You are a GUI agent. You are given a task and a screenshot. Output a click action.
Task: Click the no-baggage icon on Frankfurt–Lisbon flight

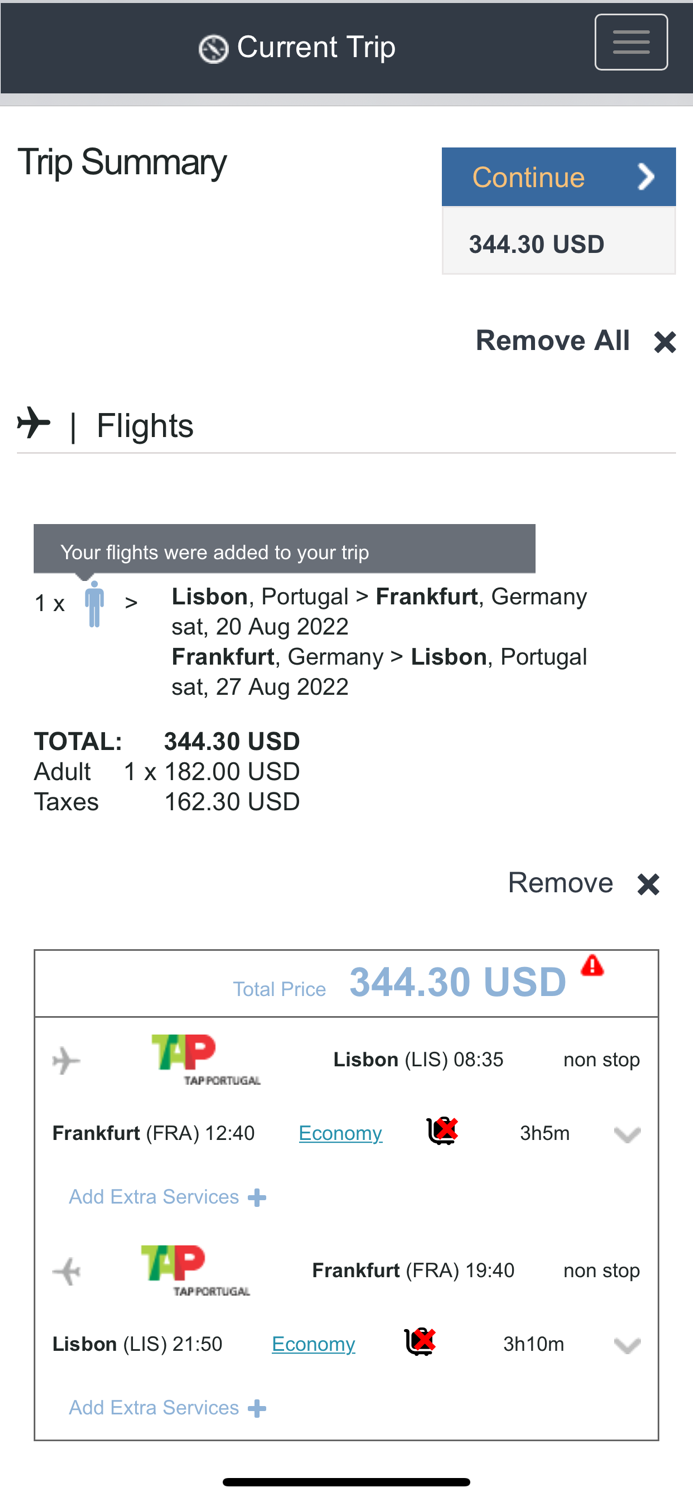coord(420,1342)
